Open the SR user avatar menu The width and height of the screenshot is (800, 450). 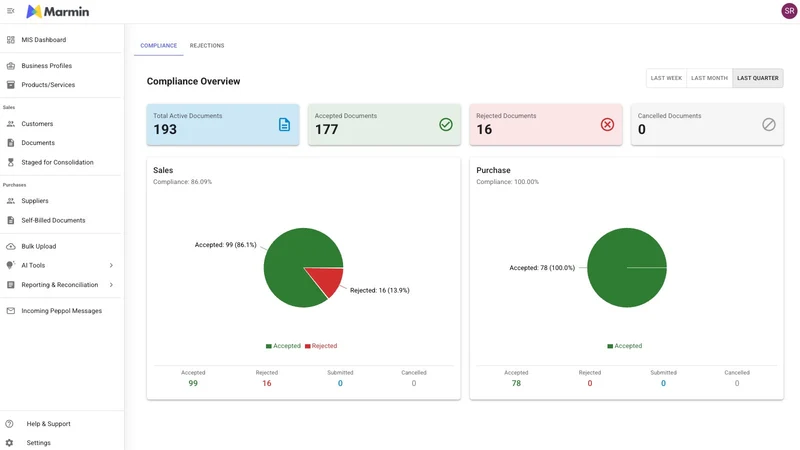tap(789, 11)
